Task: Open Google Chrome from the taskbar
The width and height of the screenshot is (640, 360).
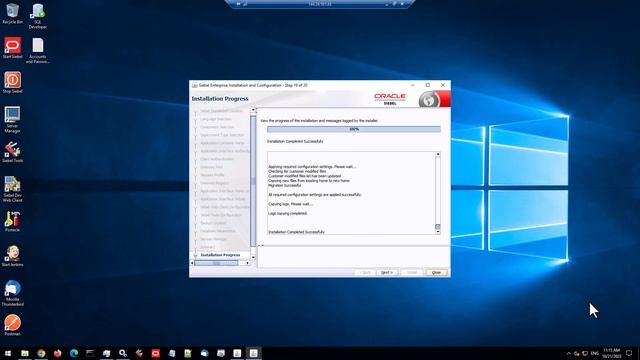Action: coord(41,353)
